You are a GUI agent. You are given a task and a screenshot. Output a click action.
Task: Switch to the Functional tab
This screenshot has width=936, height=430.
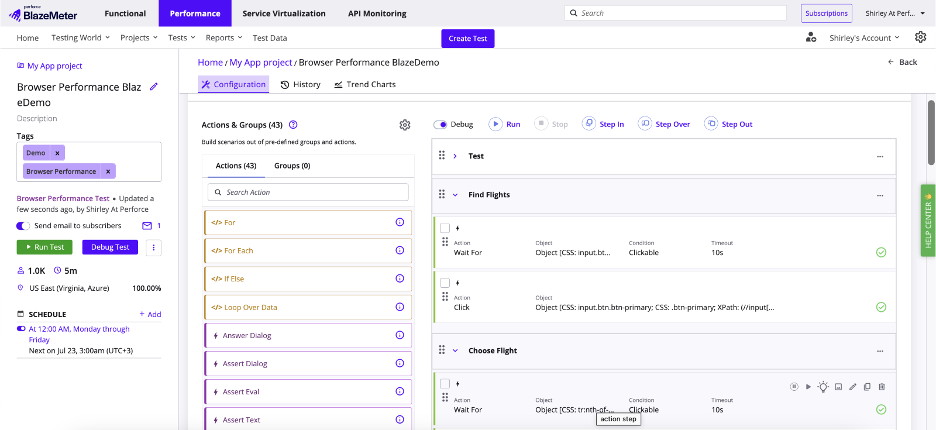[125, 13]
